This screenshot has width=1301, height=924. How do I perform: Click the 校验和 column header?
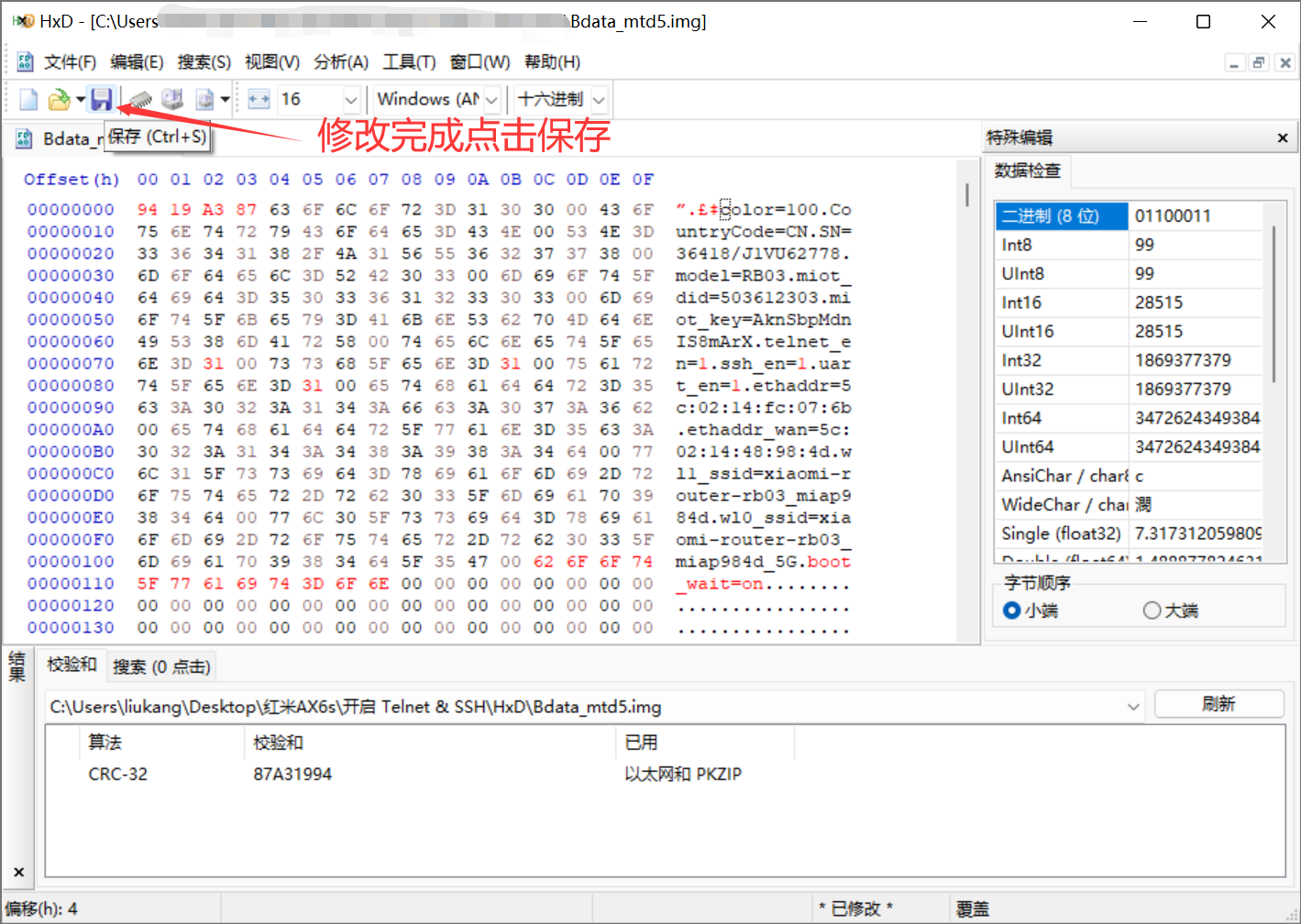click(x=431, y=742)
